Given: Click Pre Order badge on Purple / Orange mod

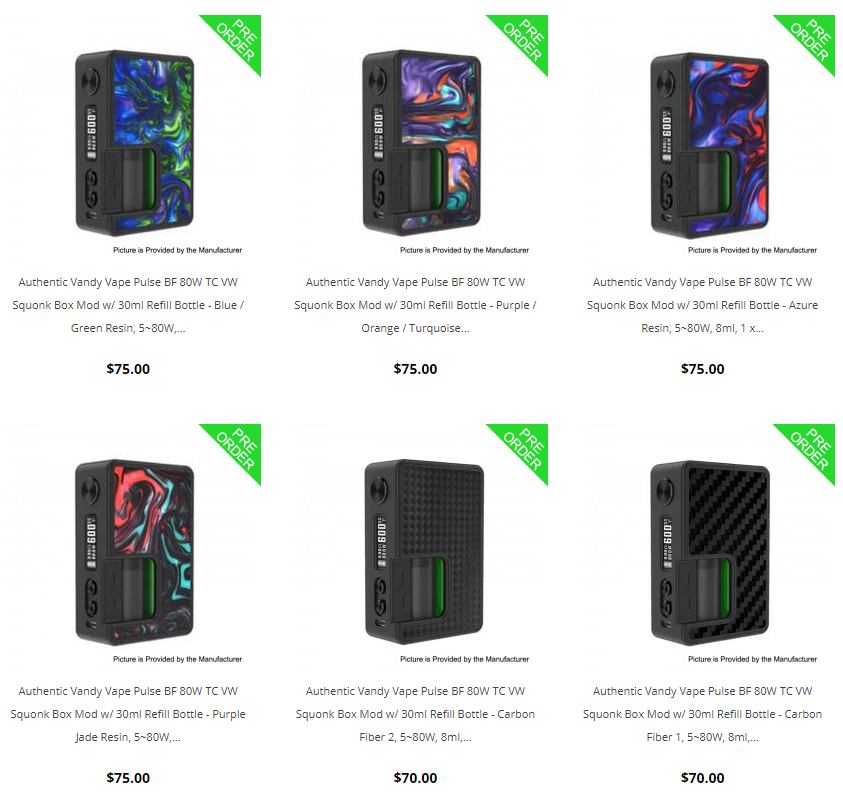Looking at the screenshot, I should [x=525, y=39].
